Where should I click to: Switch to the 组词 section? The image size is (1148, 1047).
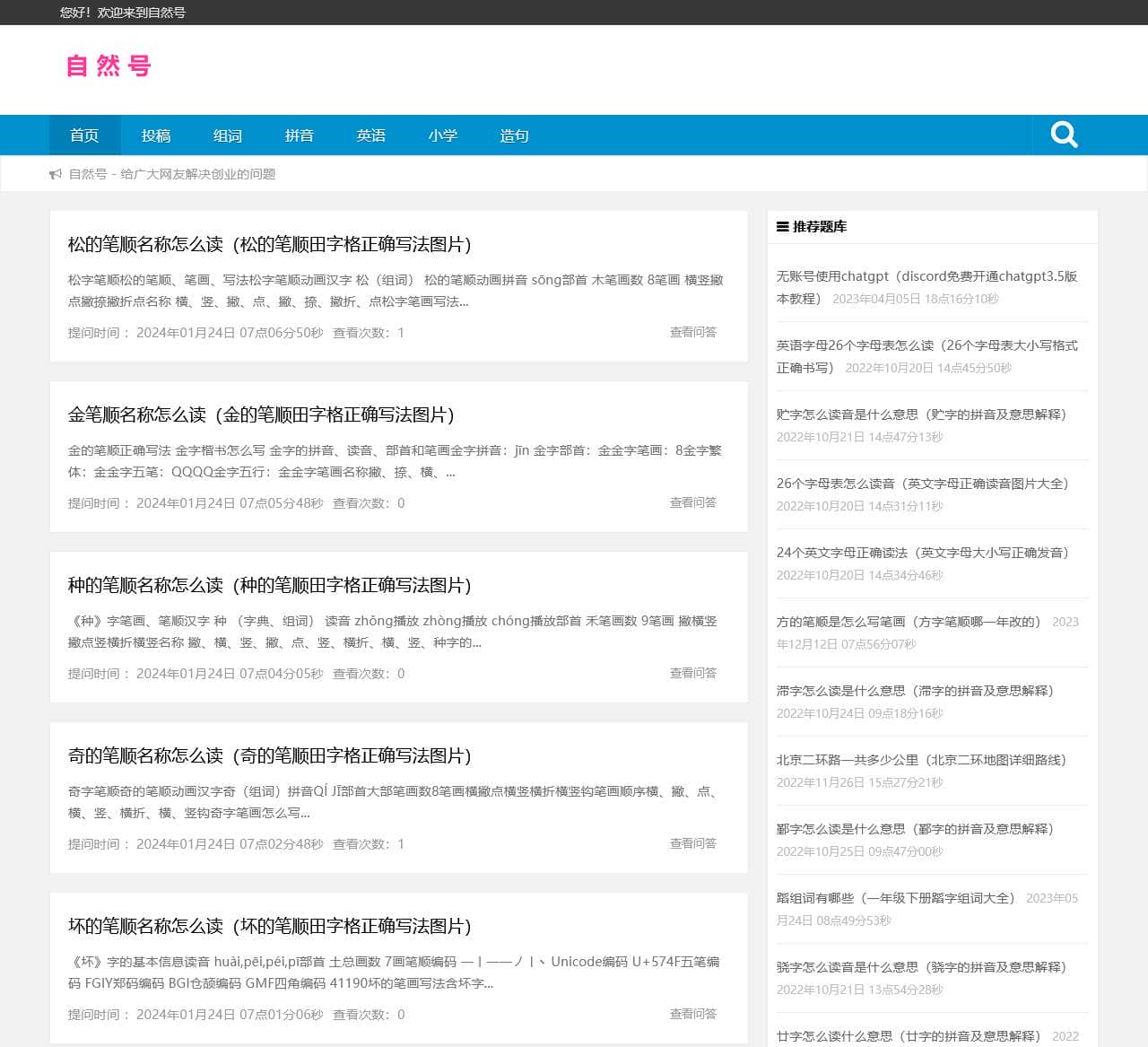pos(228,135)
